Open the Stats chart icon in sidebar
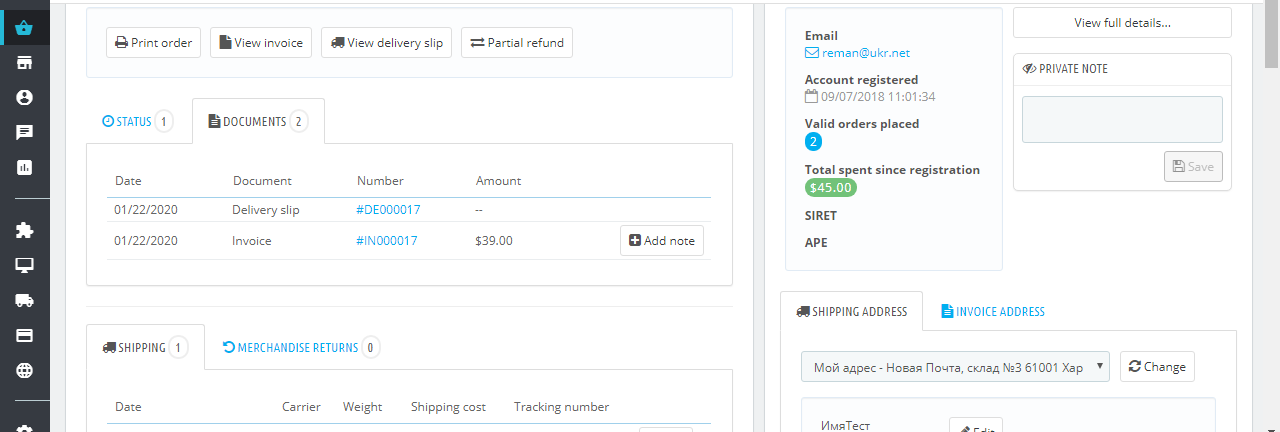Viewport: 1280px width, 432px height. (25, 167)
